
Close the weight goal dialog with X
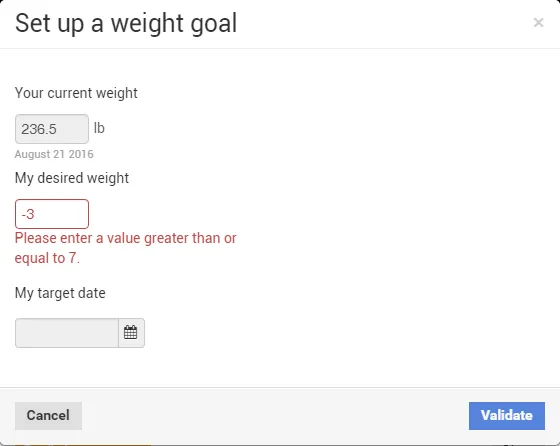point(538,23)
